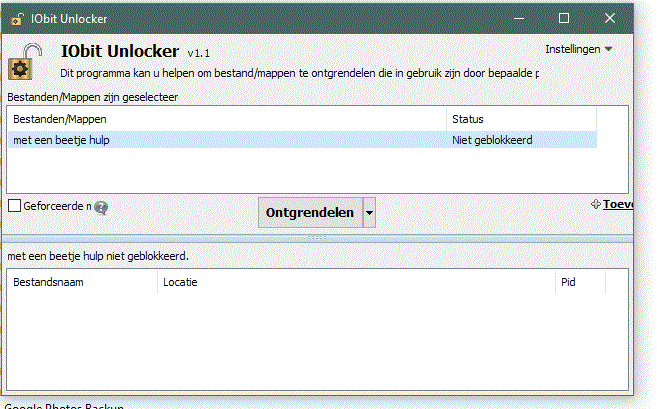This screenshot has width=657, height=409.
Task: Open the Instellingen settings menu
Action: [578, 49]
